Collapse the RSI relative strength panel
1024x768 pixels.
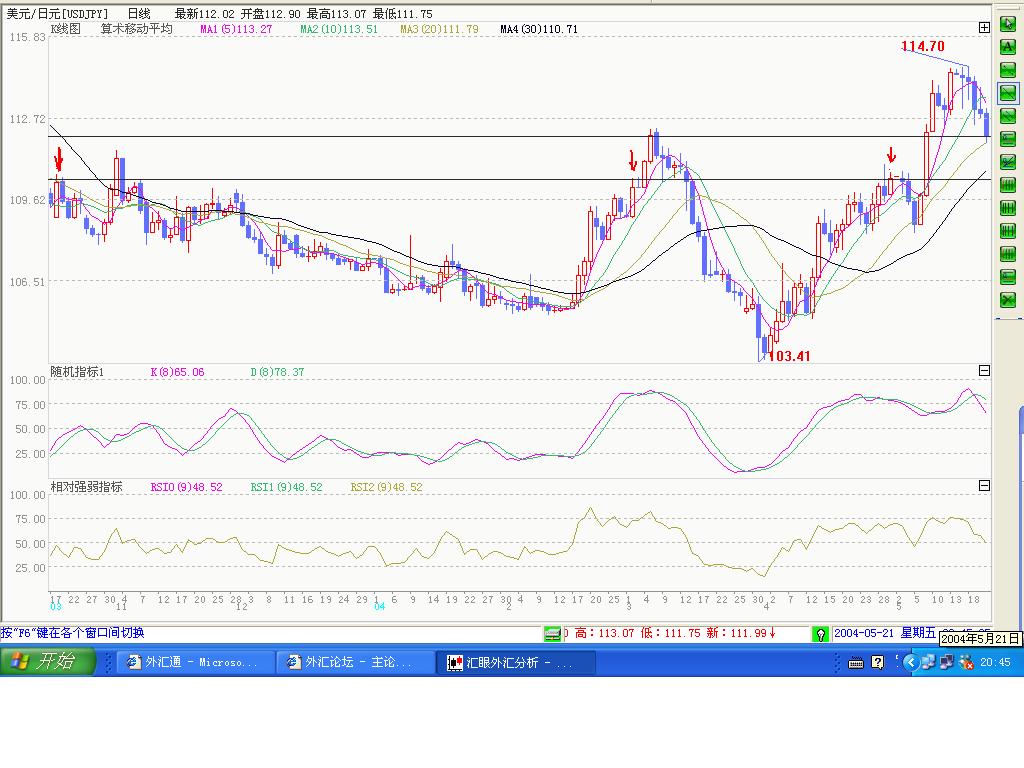point(984,486)
